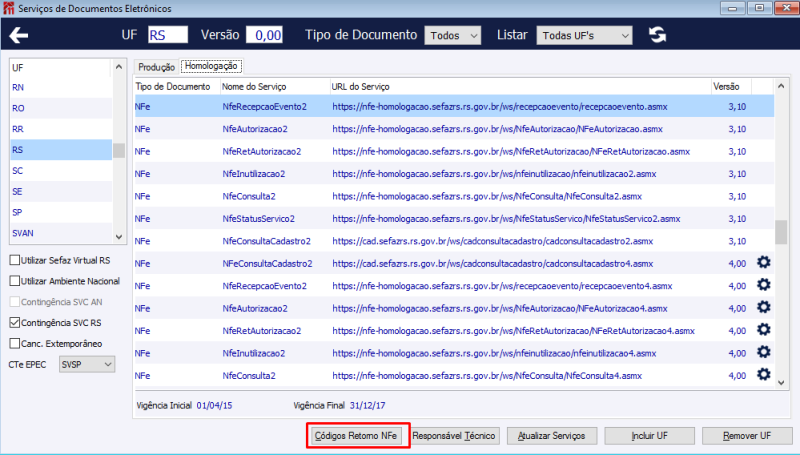The image size is (800, 455).
Task: Select SC in UF list
Action: (61, 171)
